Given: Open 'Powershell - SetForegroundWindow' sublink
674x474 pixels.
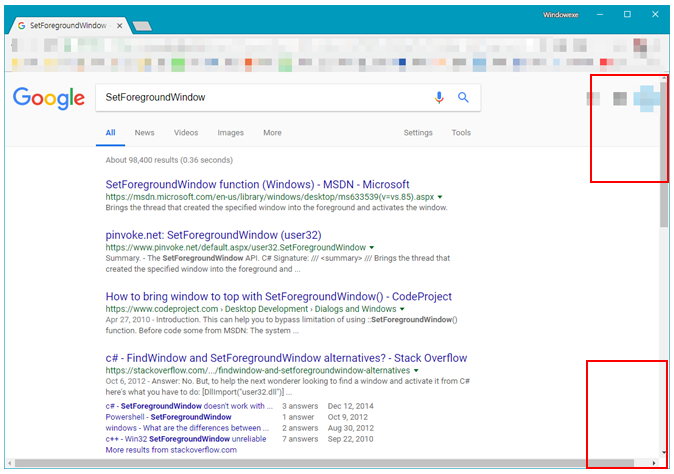Looking at the screenshot, I should tap(168, 417).
